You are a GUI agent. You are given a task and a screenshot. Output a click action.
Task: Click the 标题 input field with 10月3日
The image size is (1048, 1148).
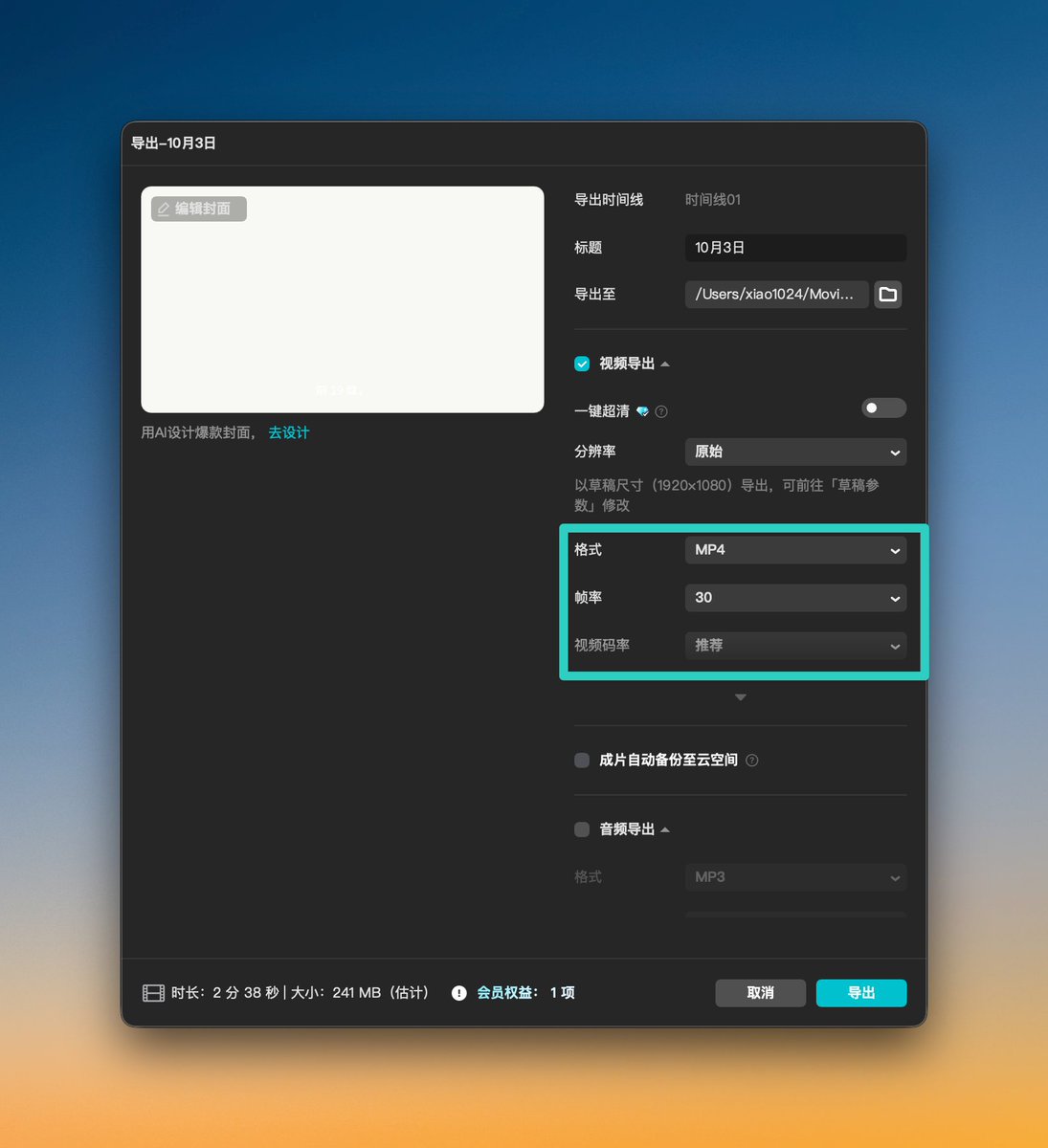pyautogui.click(x=795, y=248)
